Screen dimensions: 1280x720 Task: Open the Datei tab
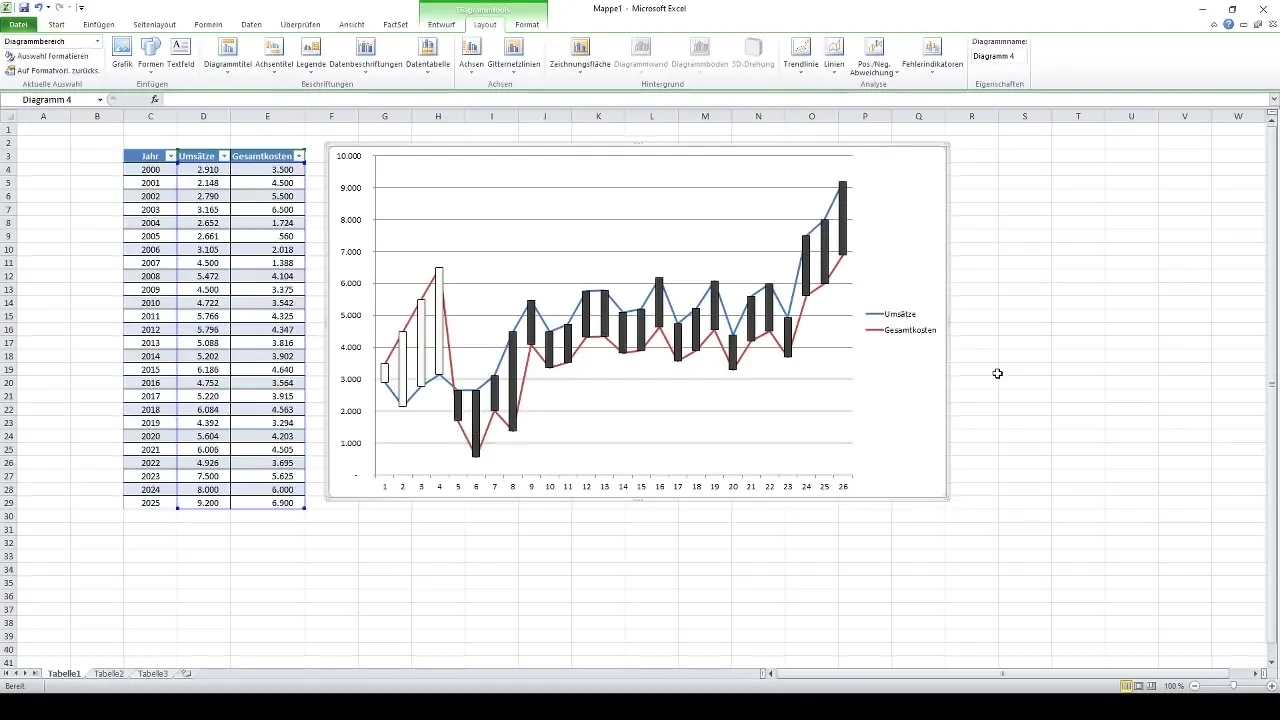point(18,24)
